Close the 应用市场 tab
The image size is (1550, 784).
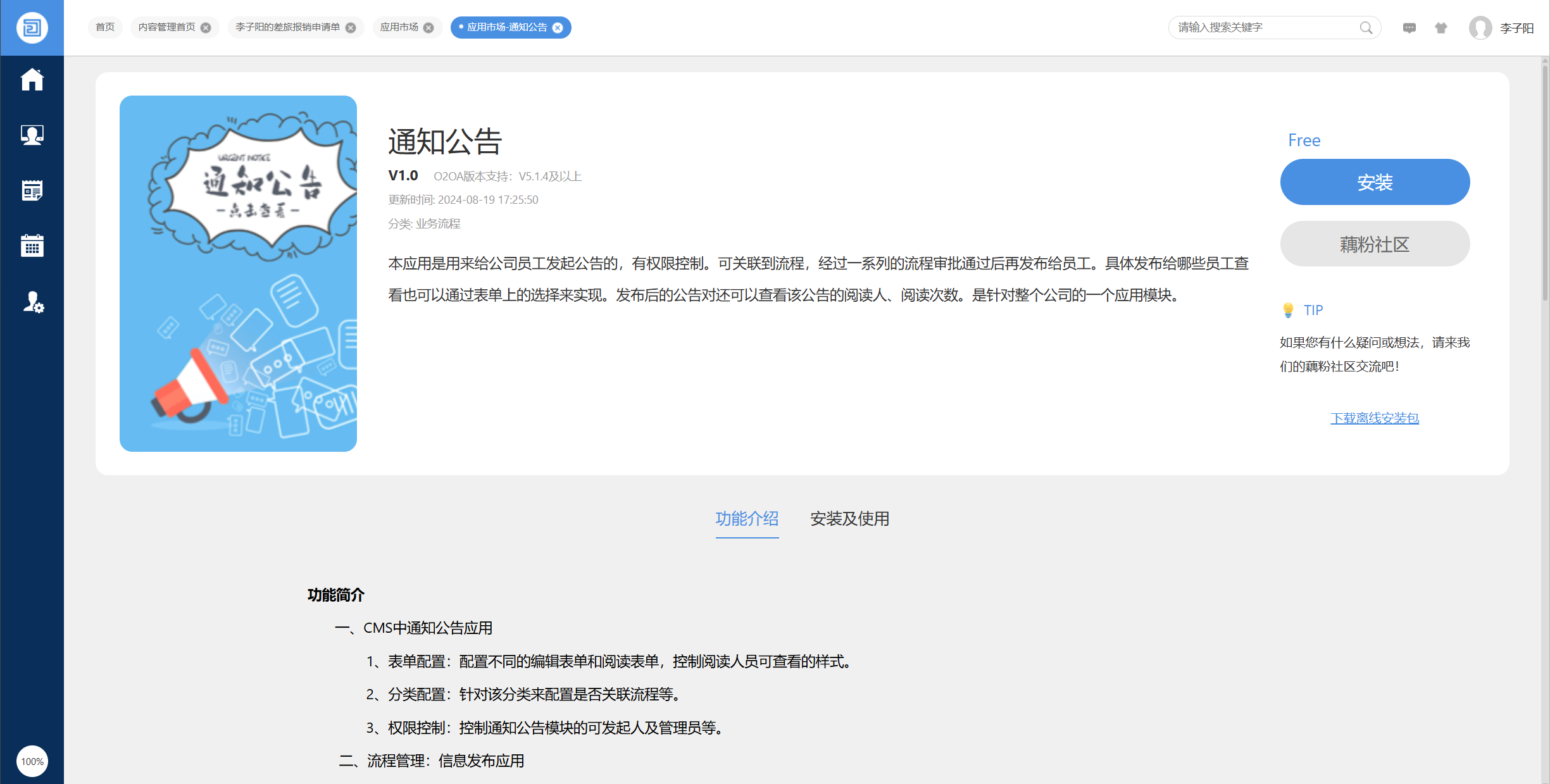click(x=428, y=28)
